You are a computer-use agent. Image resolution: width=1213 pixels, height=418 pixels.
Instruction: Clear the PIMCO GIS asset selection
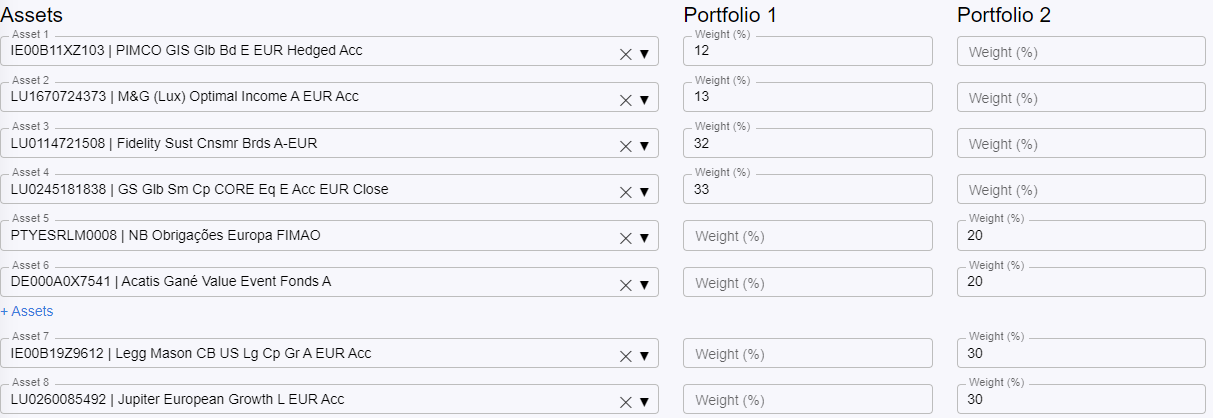coord(626,54)
